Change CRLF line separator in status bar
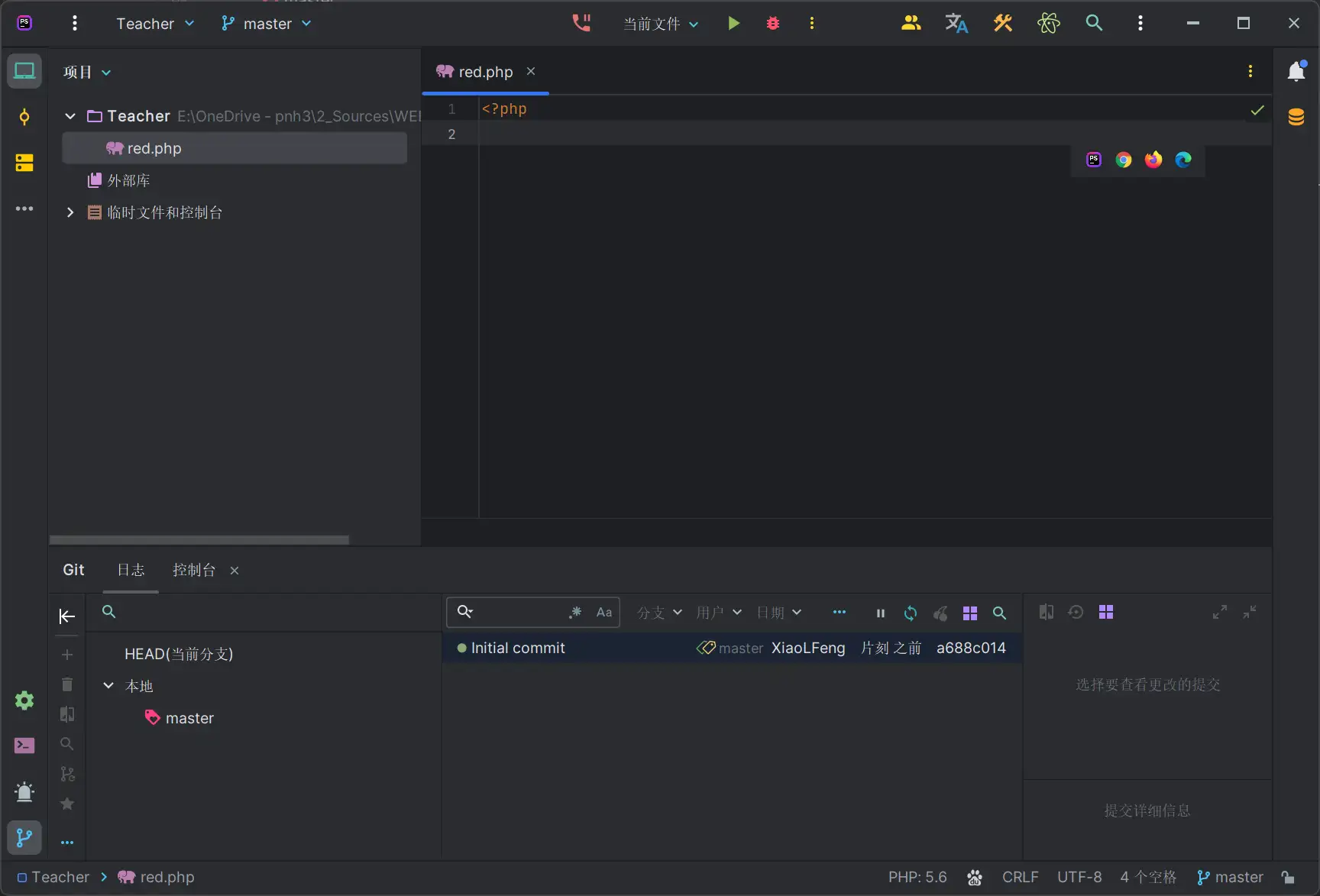The height and width of the screenshot is (896, 1320). tap(1020, 877)
